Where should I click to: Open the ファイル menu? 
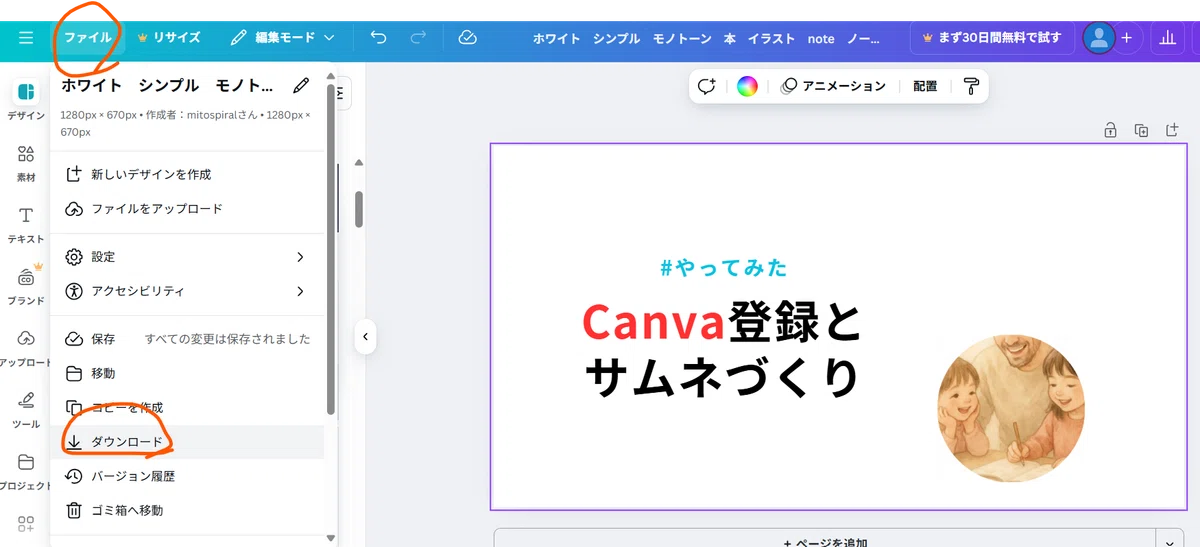tap(87, 38)
